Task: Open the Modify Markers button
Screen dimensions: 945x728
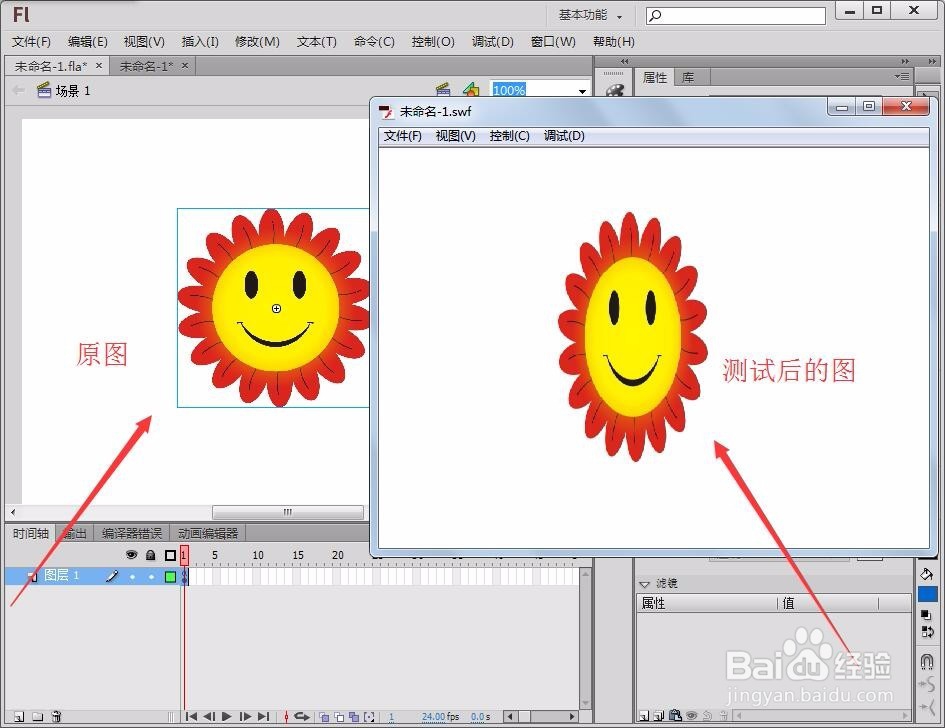Action: click(369, 717)
